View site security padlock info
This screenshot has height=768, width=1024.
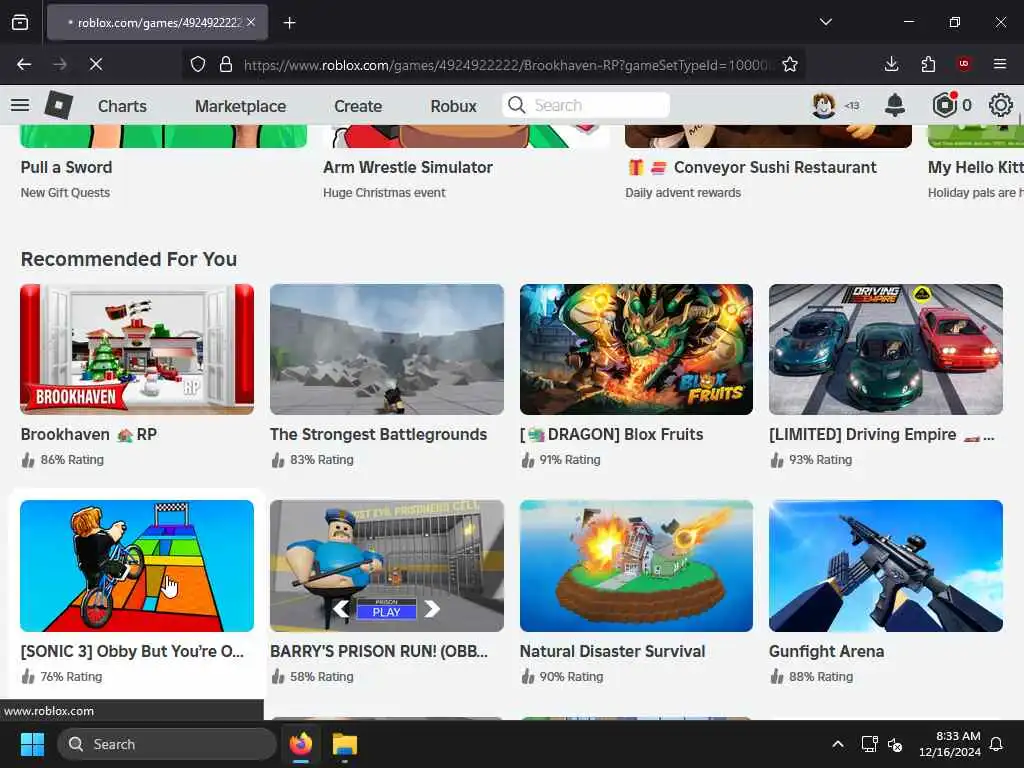(x=226, y=64)
